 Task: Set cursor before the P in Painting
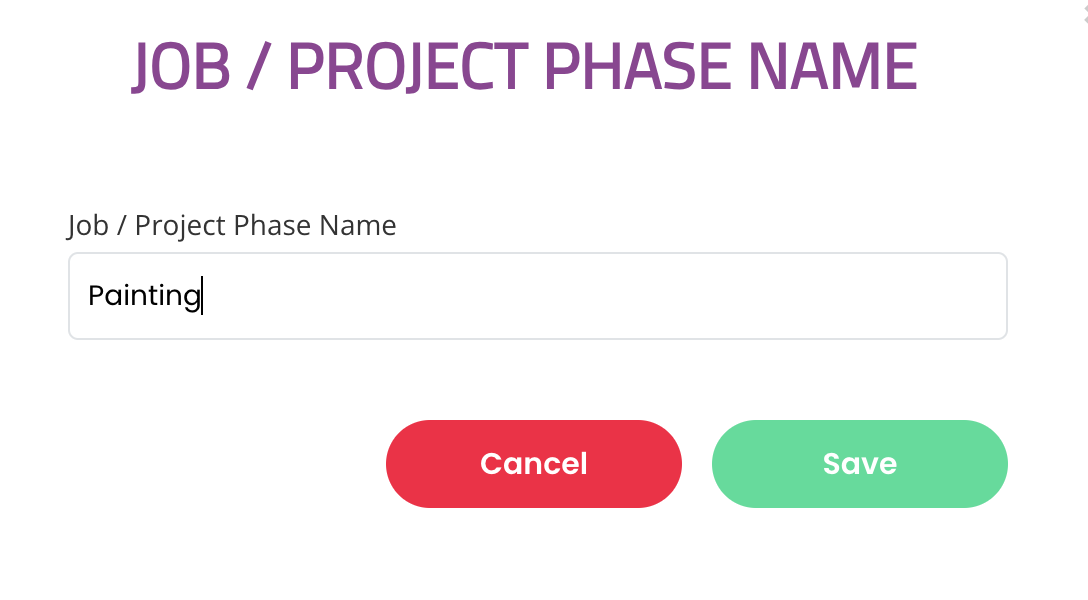pos(89,296)
